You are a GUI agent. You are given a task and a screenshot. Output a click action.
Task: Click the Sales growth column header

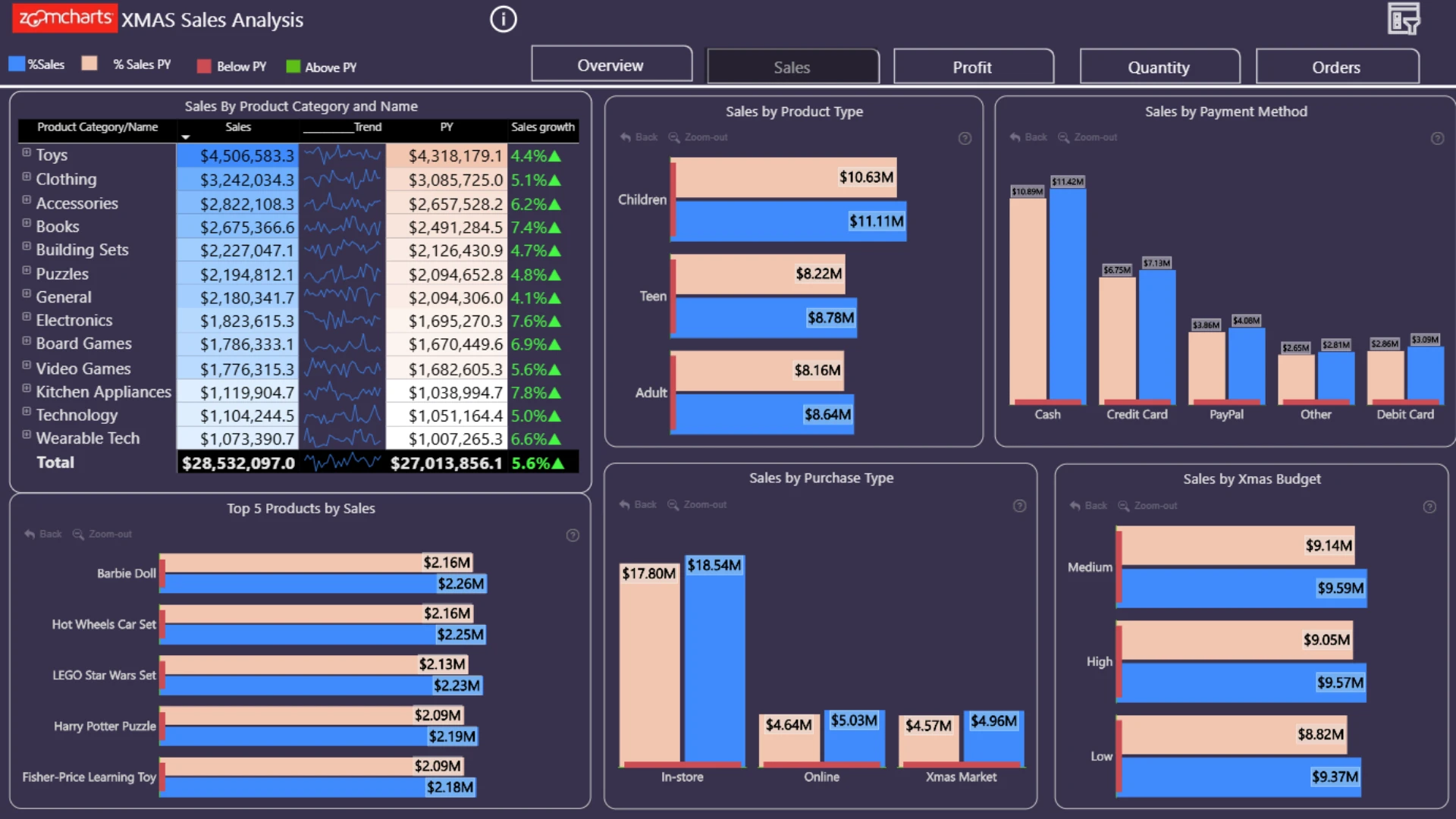543,127
